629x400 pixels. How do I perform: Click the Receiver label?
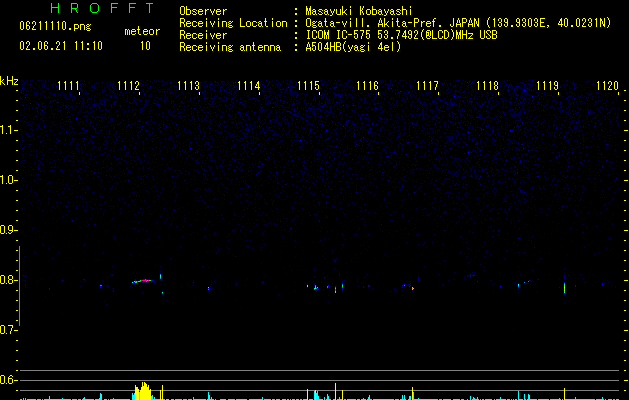click(203, 35)
